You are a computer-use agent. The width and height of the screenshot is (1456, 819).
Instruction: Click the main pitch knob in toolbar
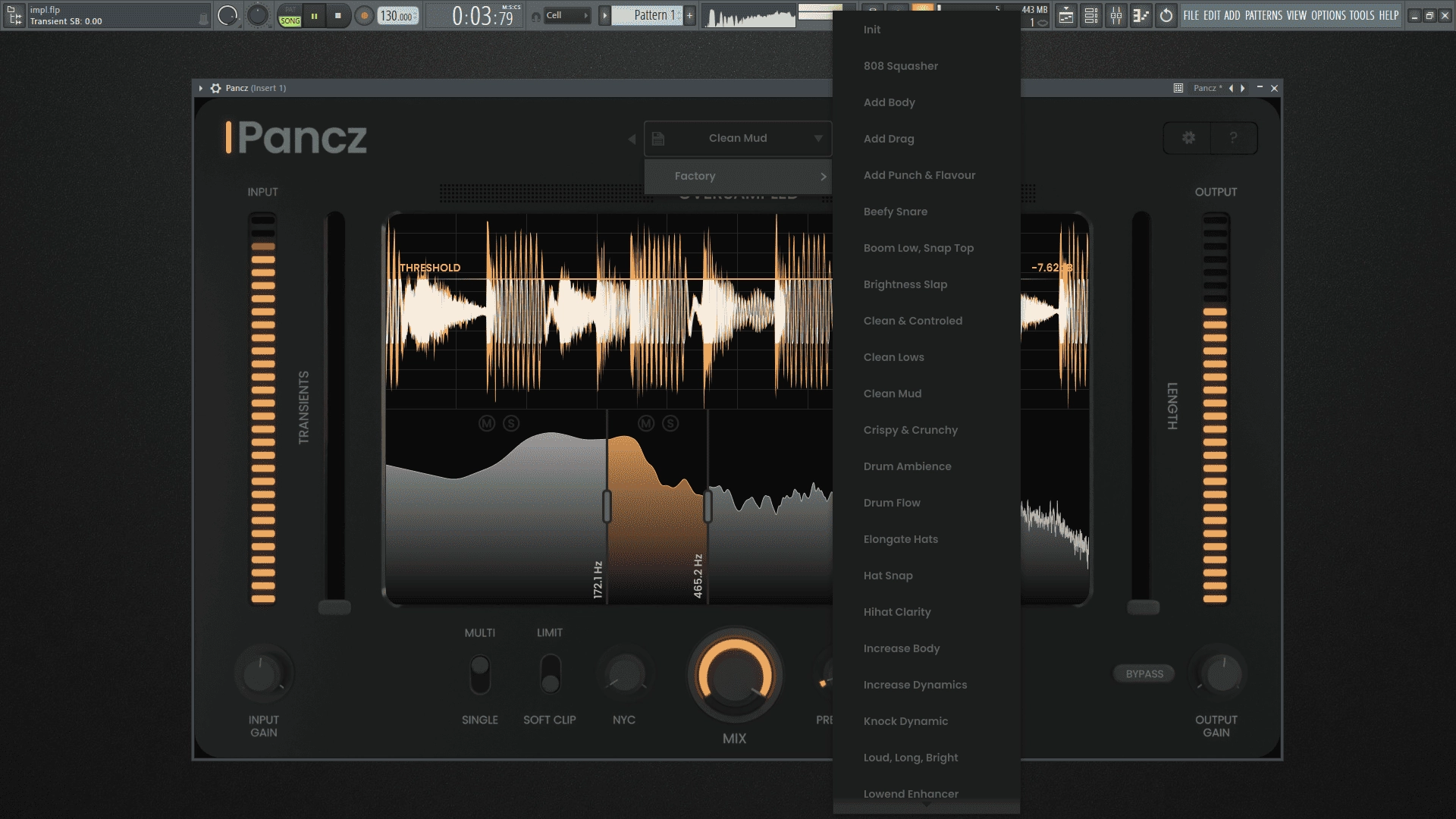258,15
